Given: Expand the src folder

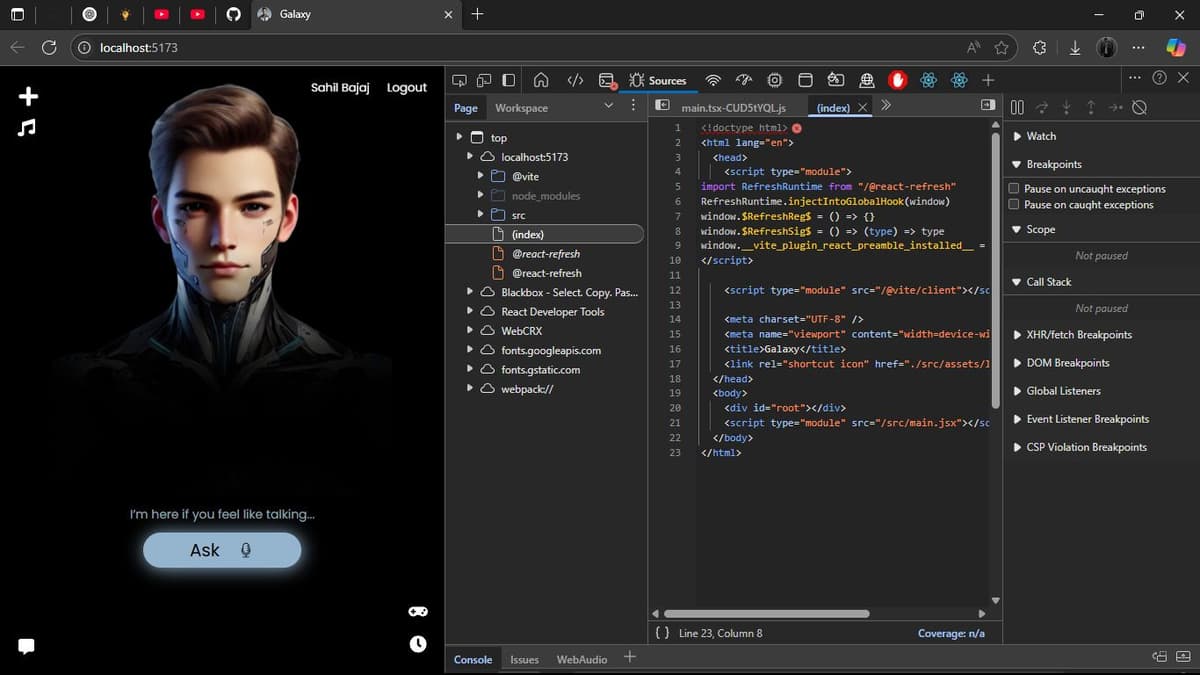Looking at the screenshot, I should click(x=481, y=215).
